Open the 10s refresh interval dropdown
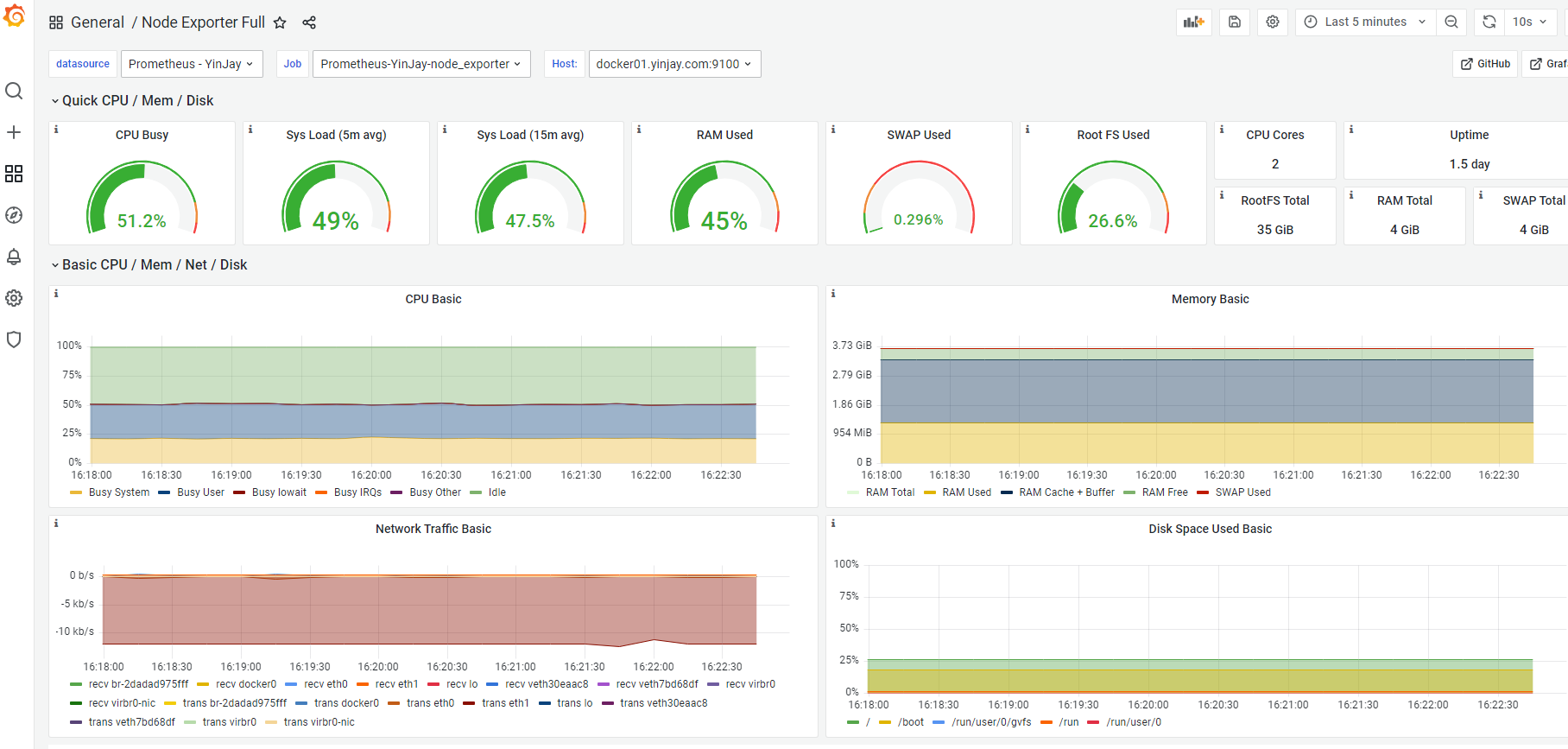Image resolution: width=1568 pixels, height=749 pixels. coord(1530,22)
